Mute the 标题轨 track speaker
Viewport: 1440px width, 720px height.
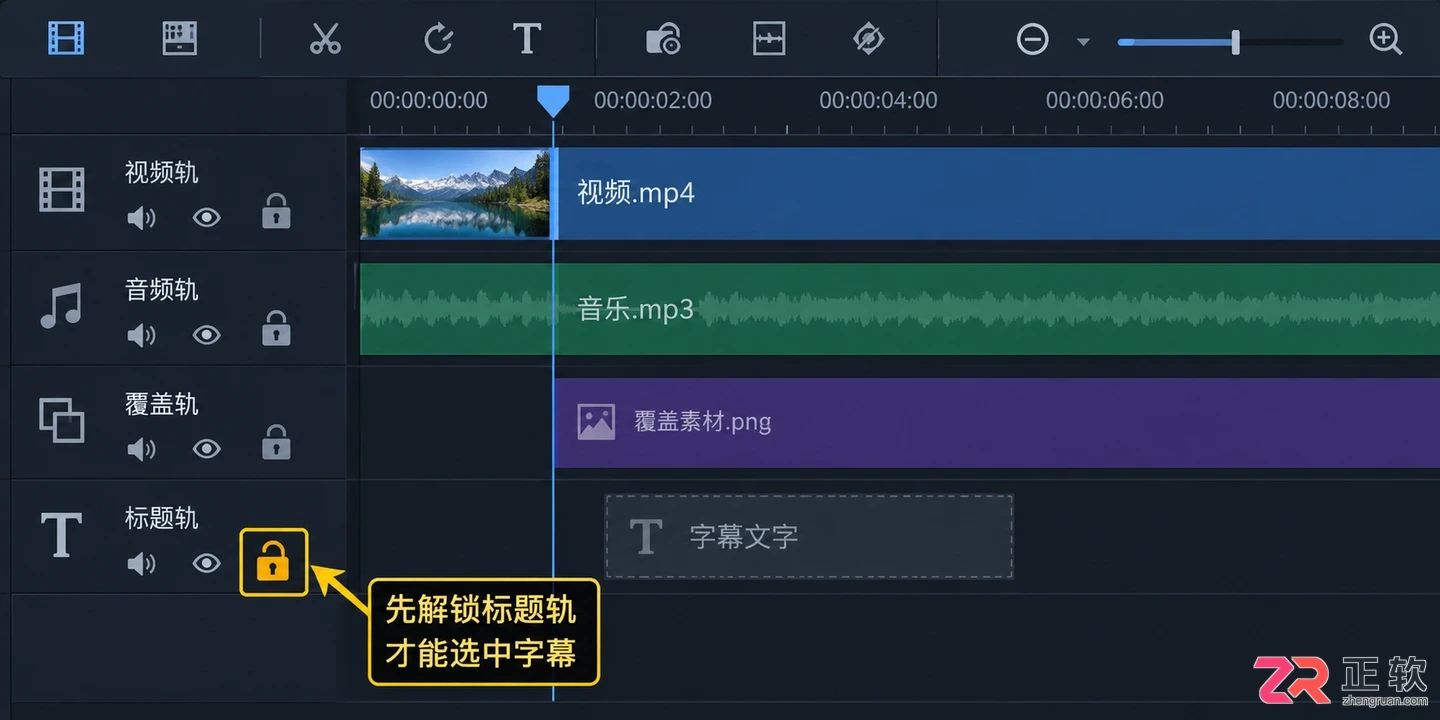[x=142, y=564]
